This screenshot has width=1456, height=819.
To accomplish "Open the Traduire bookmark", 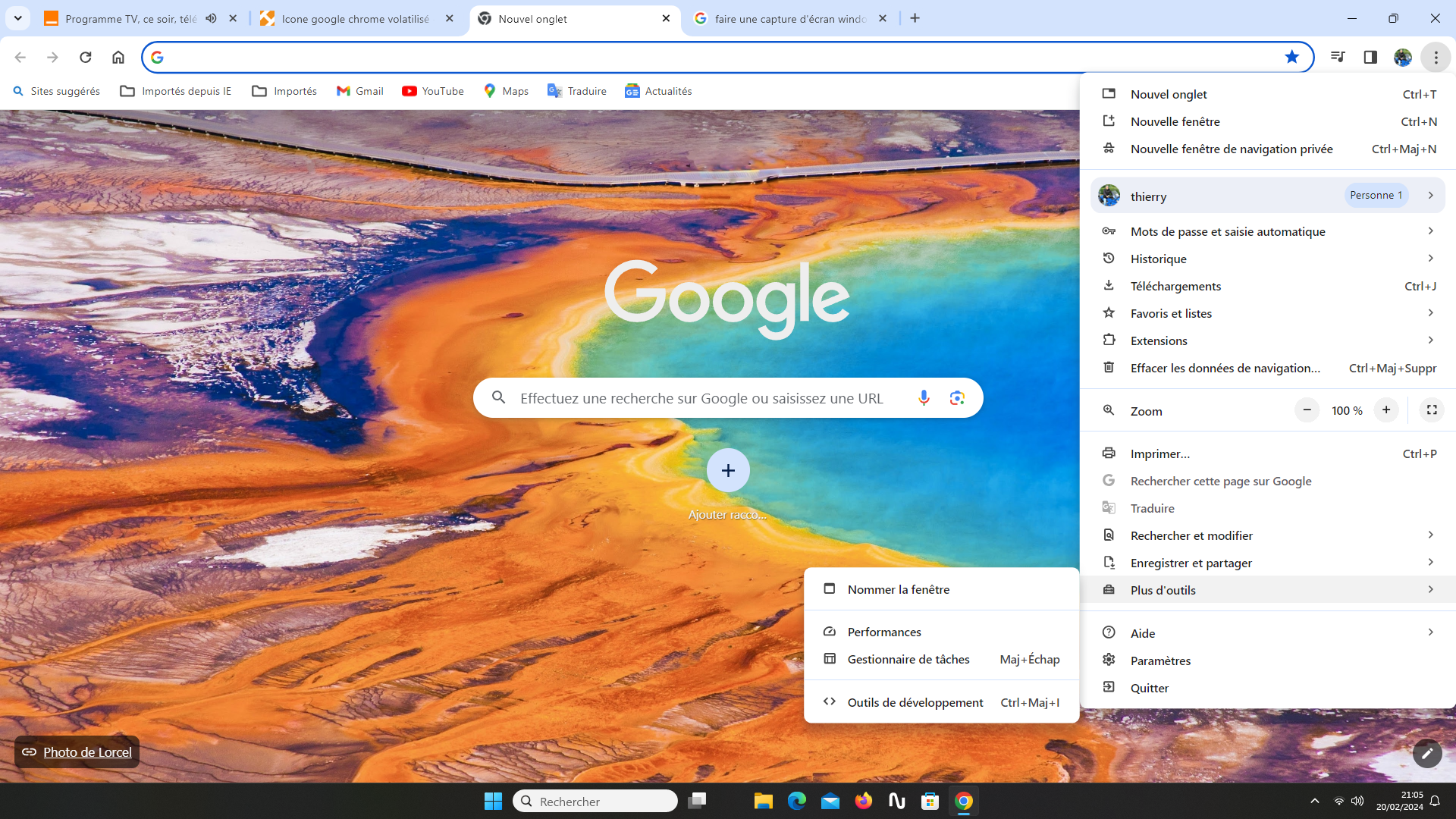I will [577, 91].
